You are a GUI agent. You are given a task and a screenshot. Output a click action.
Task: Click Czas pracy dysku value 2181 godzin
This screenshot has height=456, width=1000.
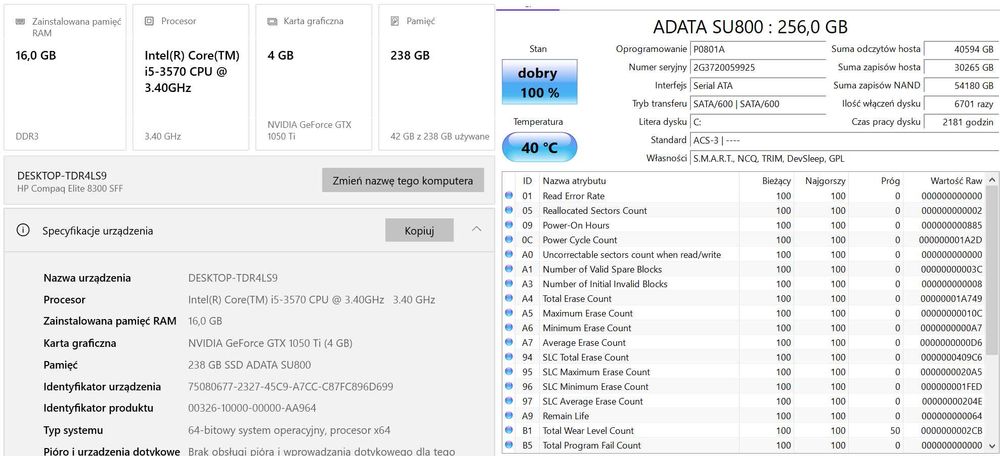pyautogui.click(x=961, y=122)
